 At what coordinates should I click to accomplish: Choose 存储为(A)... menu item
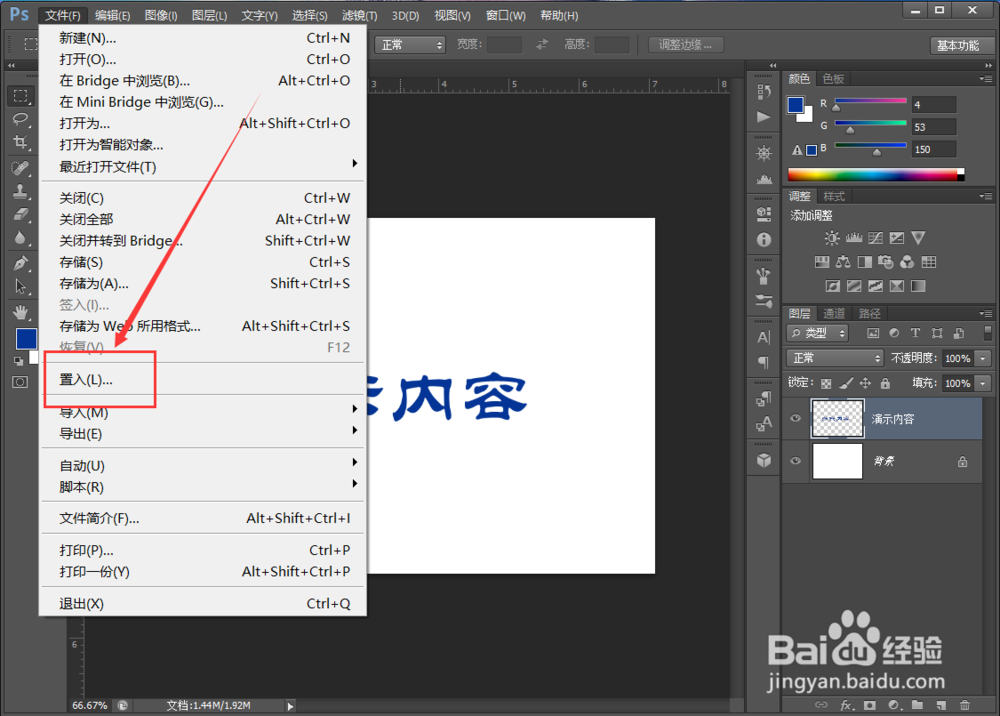pyautogui.click(x=203, y=283)
